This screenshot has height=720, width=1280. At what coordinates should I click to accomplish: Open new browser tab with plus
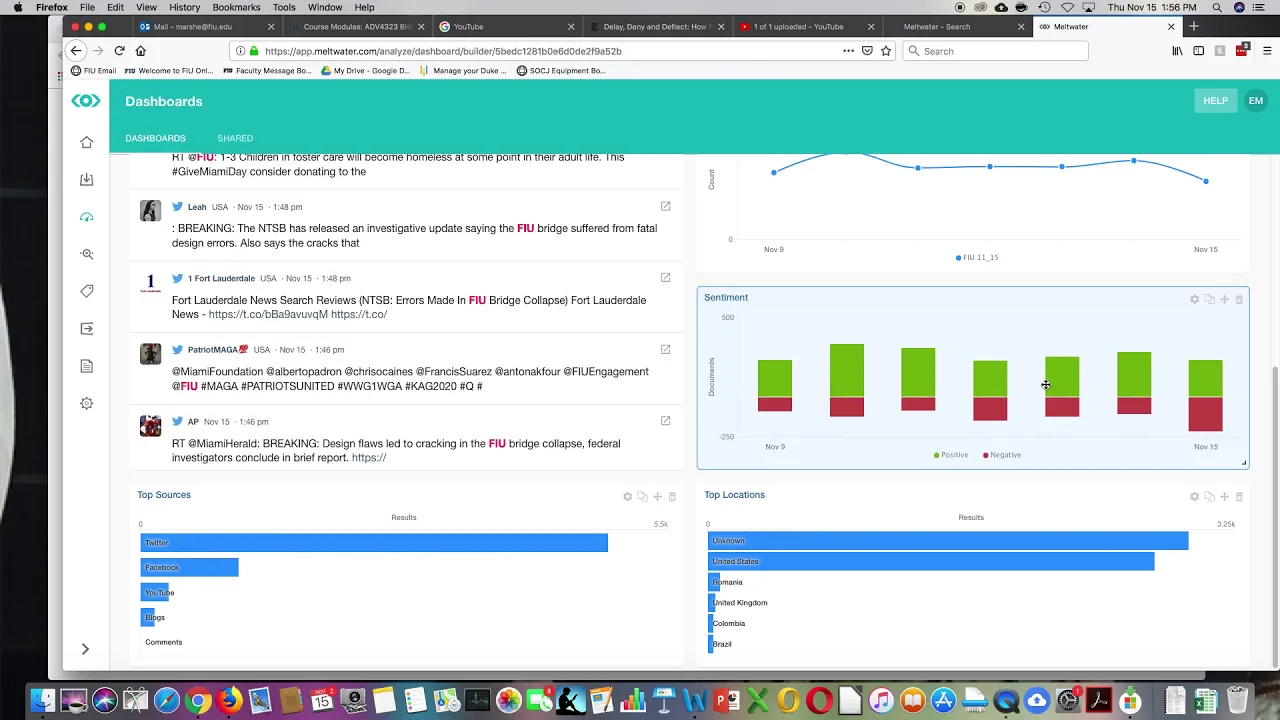[1193, 27]
